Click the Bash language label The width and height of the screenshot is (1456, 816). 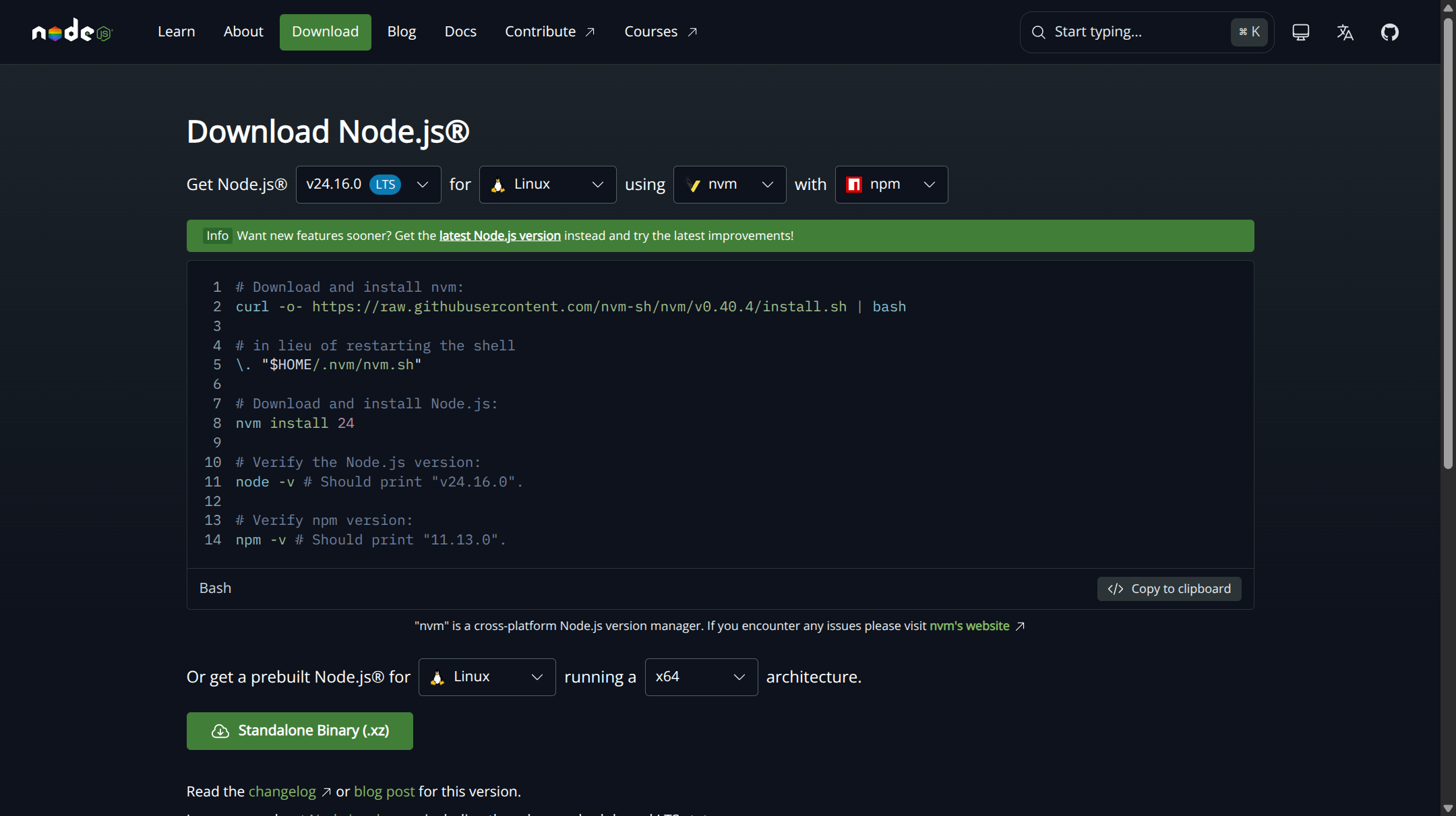215,588
